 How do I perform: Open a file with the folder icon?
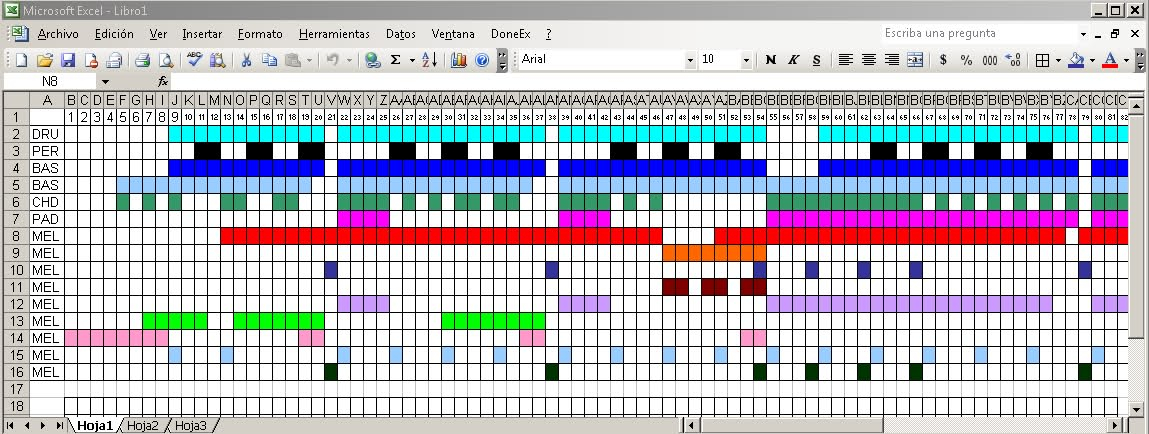[x=45, y=60]
